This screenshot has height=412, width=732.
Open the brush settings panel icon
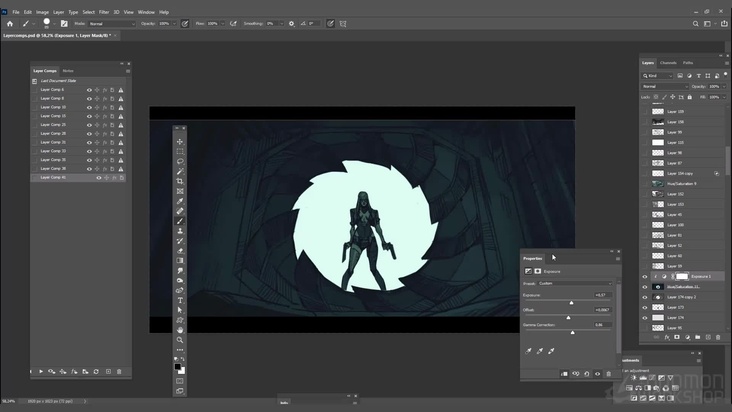[64, 23]
